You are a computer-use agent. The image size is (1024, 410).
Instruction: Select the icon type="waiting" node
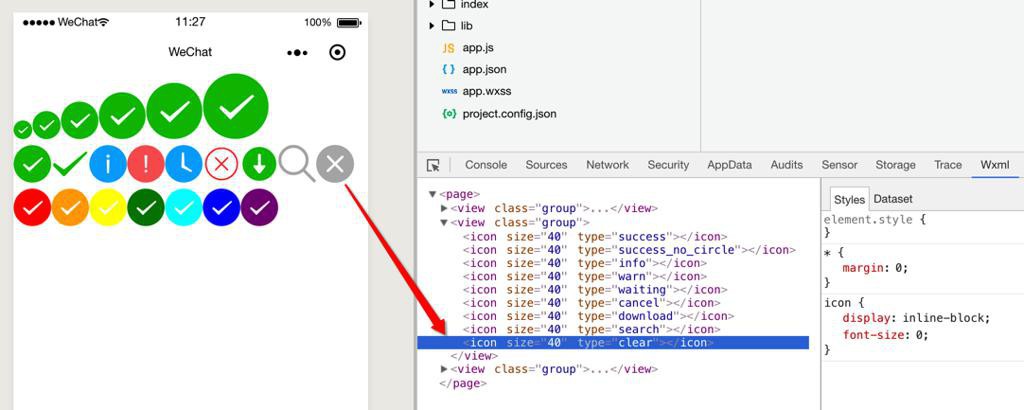[x=595, y=289]
